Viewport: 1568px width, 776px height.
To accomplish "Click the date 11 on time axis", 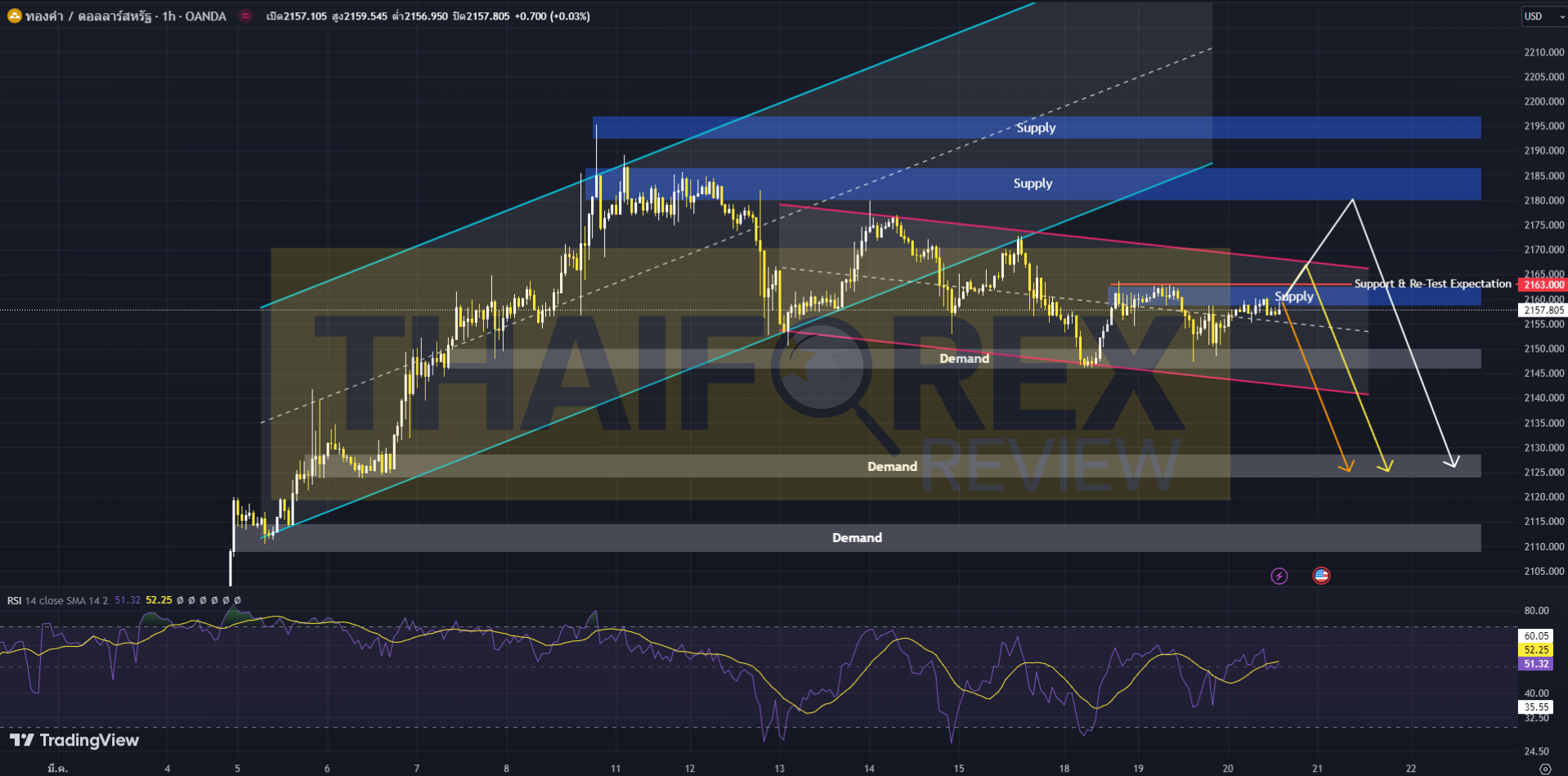I will 616,769.
